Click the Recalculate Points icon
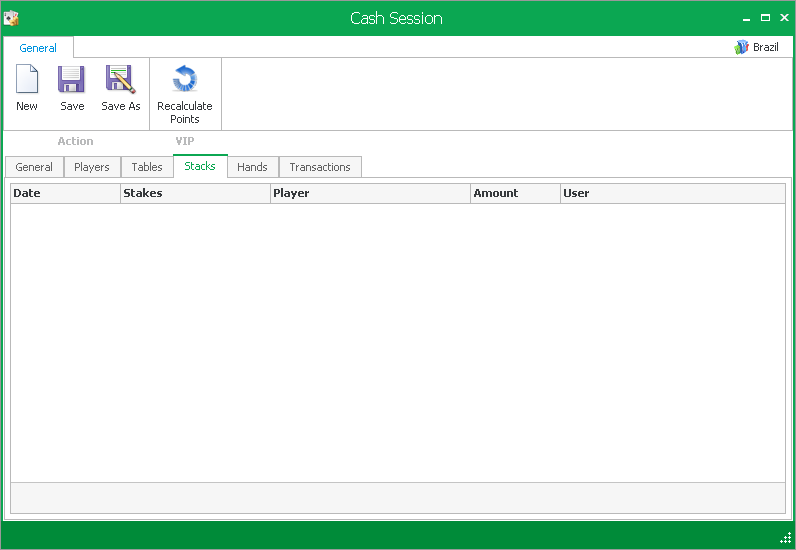796x550 pixels. (x=185, y=79)
